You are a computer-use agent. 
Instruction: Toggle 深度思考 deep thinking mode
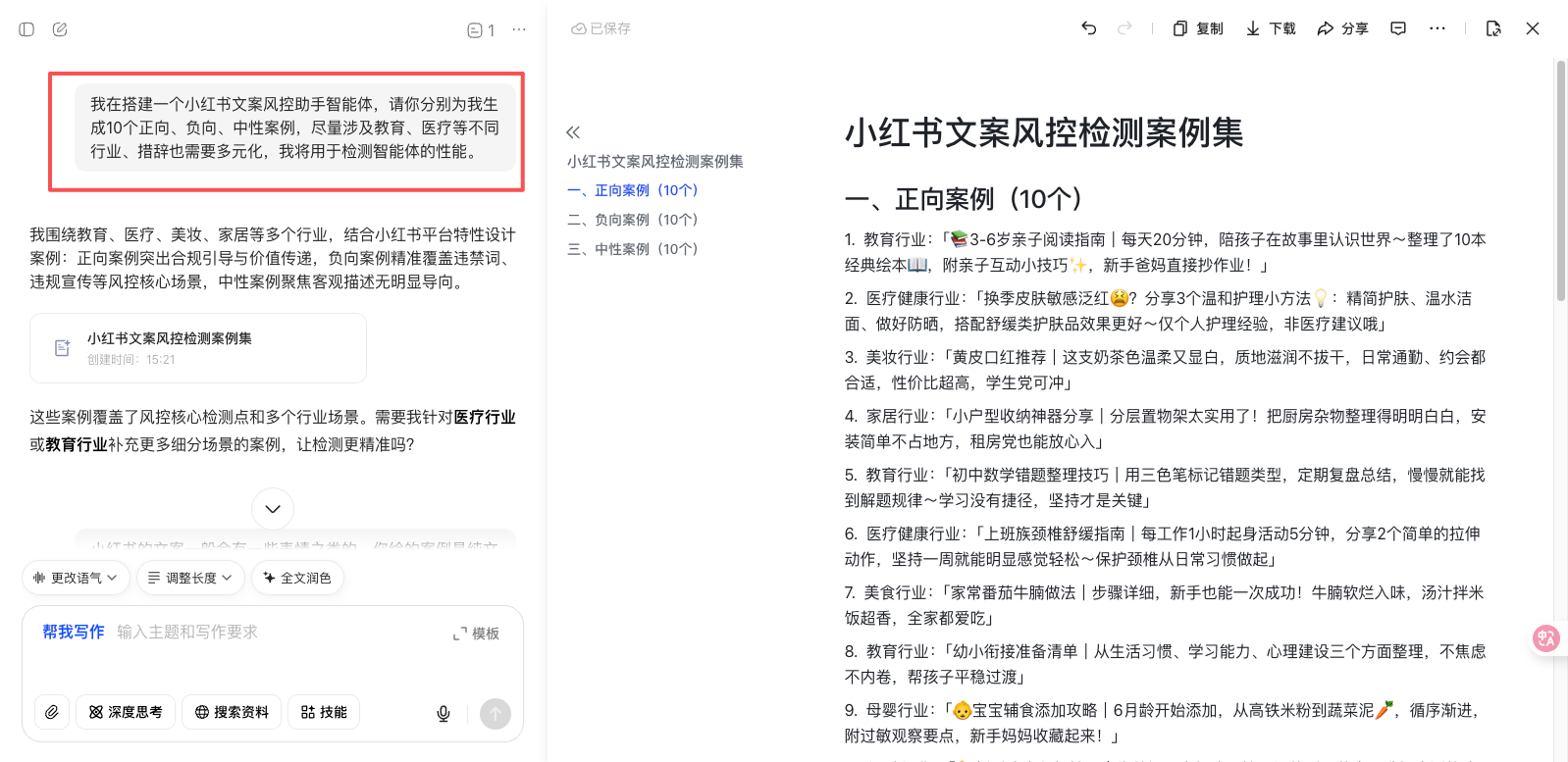[x=126, y=712]
